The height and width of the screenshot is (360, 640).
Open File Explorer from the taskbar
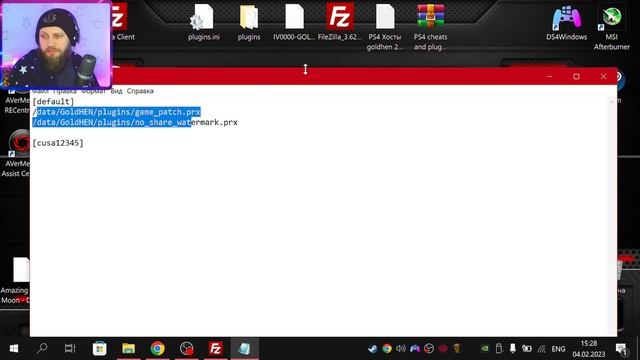[x=129, y=349]
